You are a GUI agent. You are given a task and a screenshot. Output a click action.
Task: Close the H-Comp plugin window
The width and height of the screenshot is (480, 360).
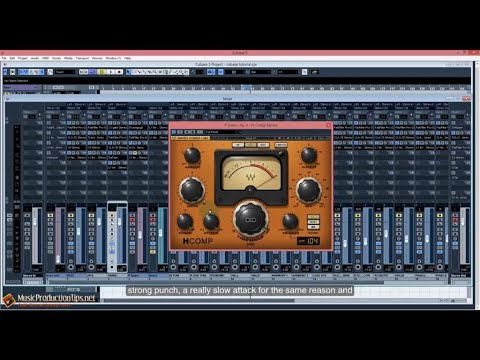coord(328,125)
